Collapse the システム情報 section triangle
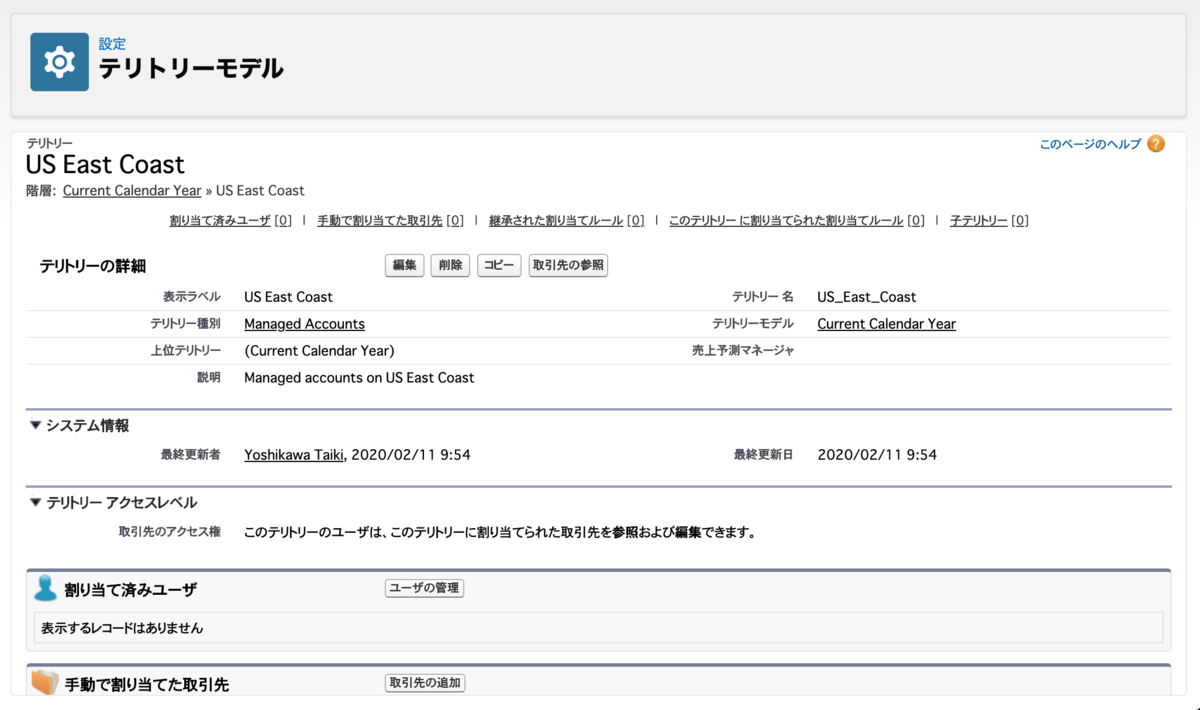Viewport: 1200px width, 710px height. (34, 425)
